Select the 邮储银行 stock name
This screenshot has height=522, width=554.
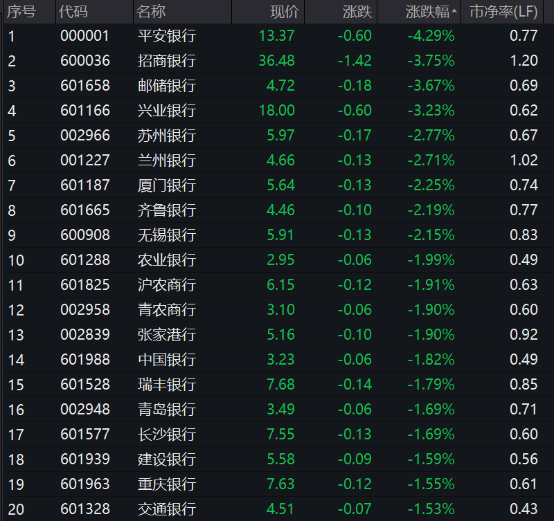coord(167,86)
